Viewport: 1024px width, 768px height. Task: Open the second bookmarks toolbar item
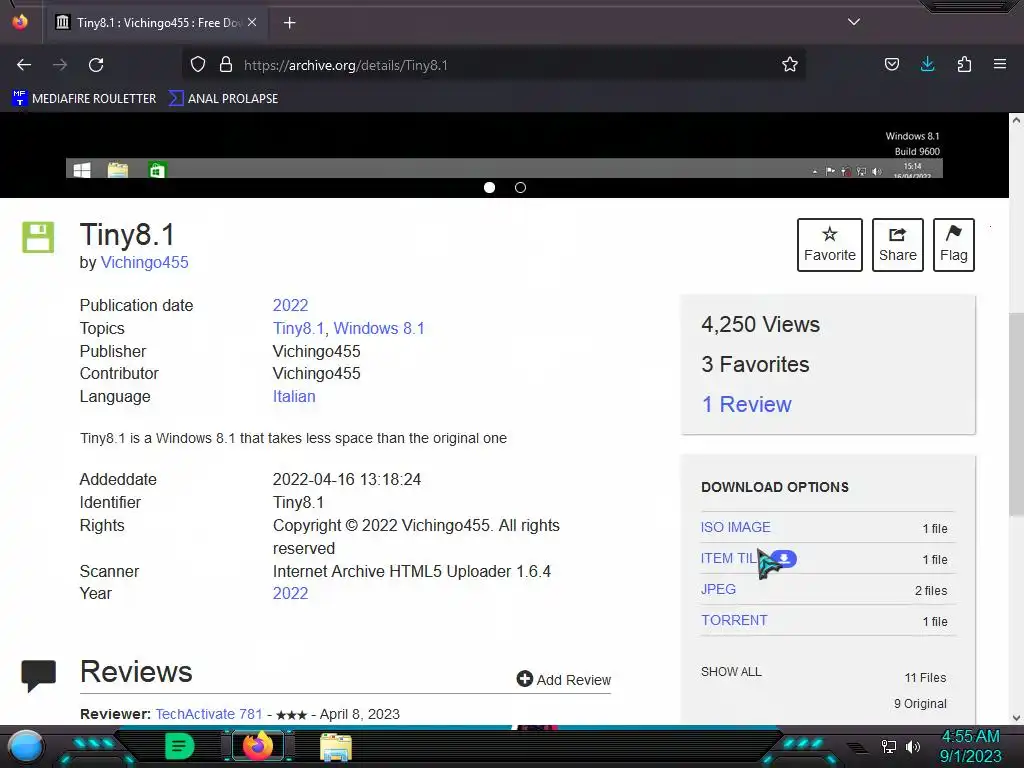pyautogui.click(x=223, y=99)
